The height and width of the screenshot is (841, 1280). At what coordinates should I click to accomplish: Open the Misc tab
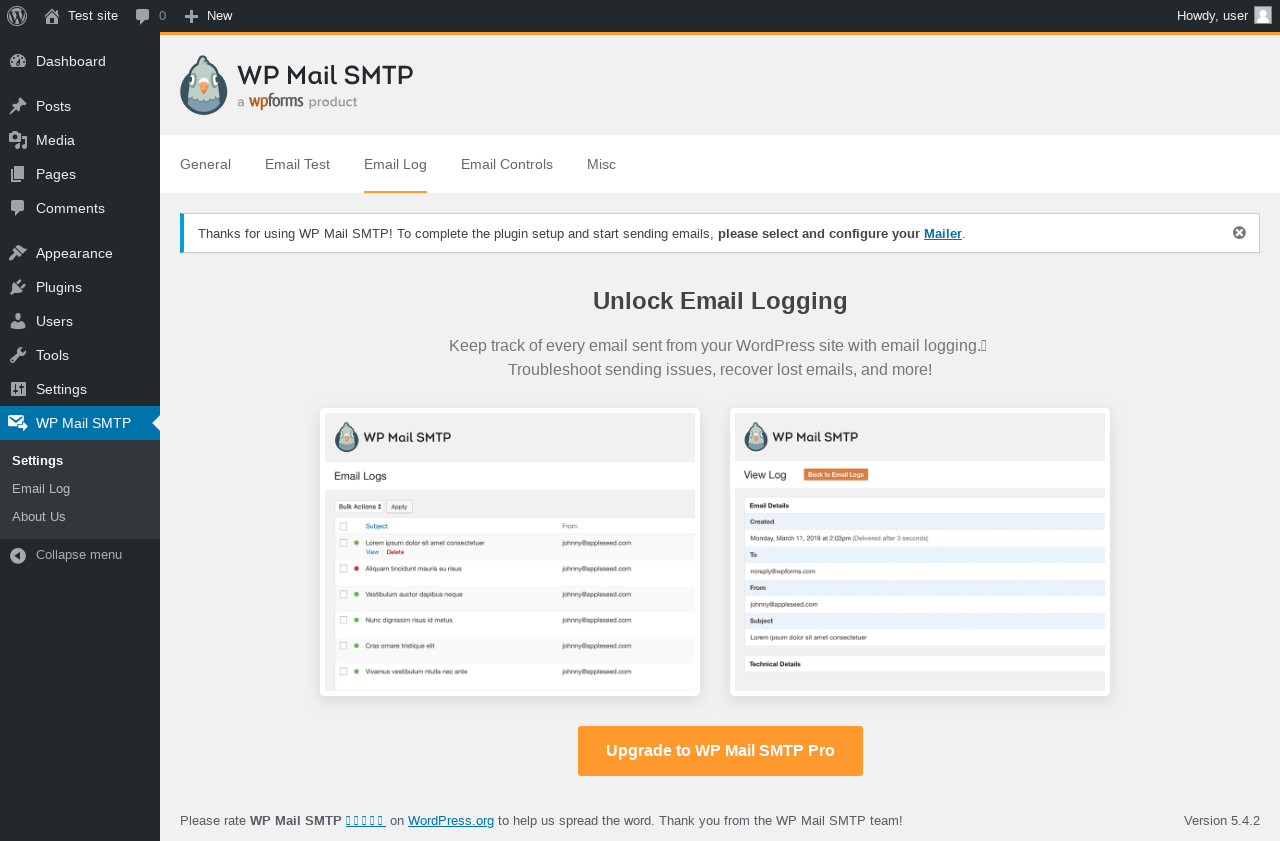(x=601, y=164)
